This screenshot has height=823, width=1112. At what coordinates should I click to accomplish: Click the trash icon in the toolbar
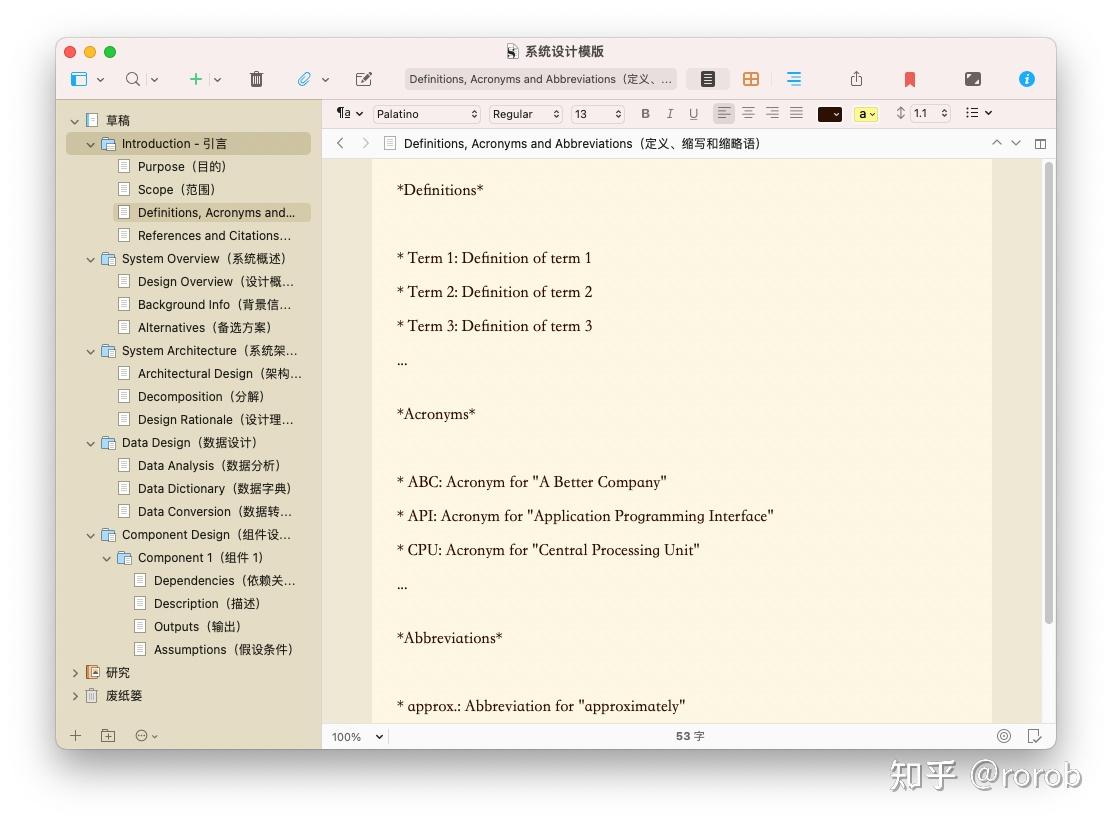(x=256, y=79)
